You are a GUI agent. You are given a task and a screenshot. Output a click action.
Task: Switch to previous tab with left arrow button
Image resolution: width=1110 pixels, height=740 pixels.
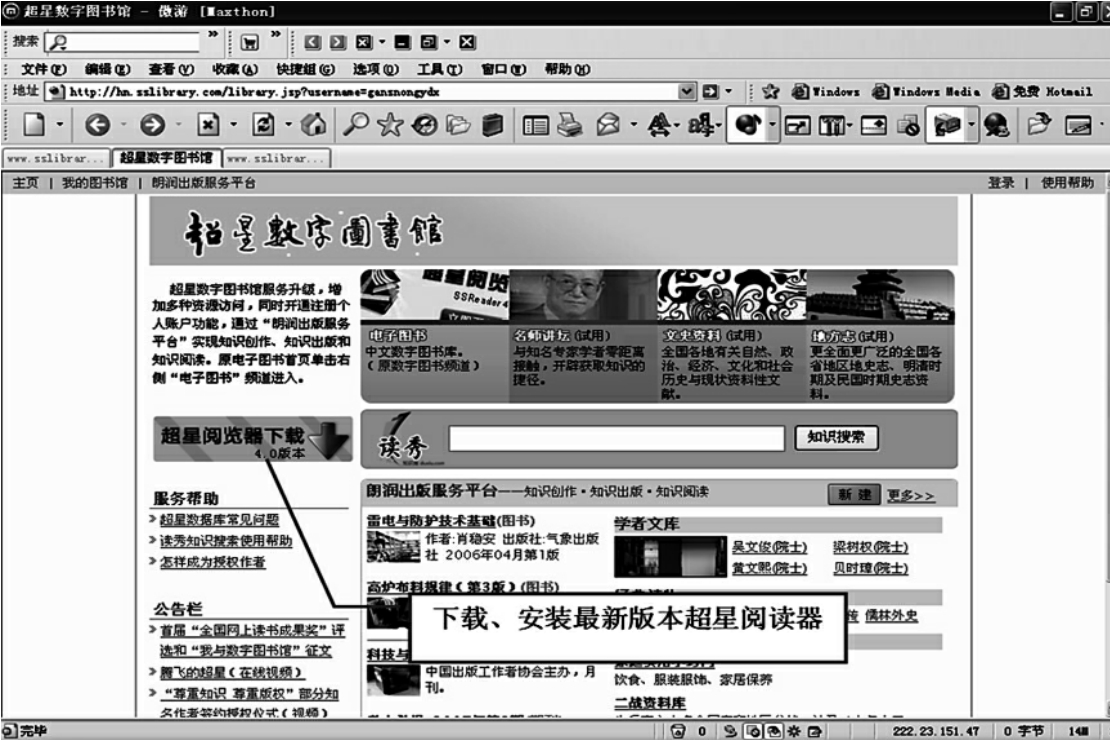click(x=312, y=42)
